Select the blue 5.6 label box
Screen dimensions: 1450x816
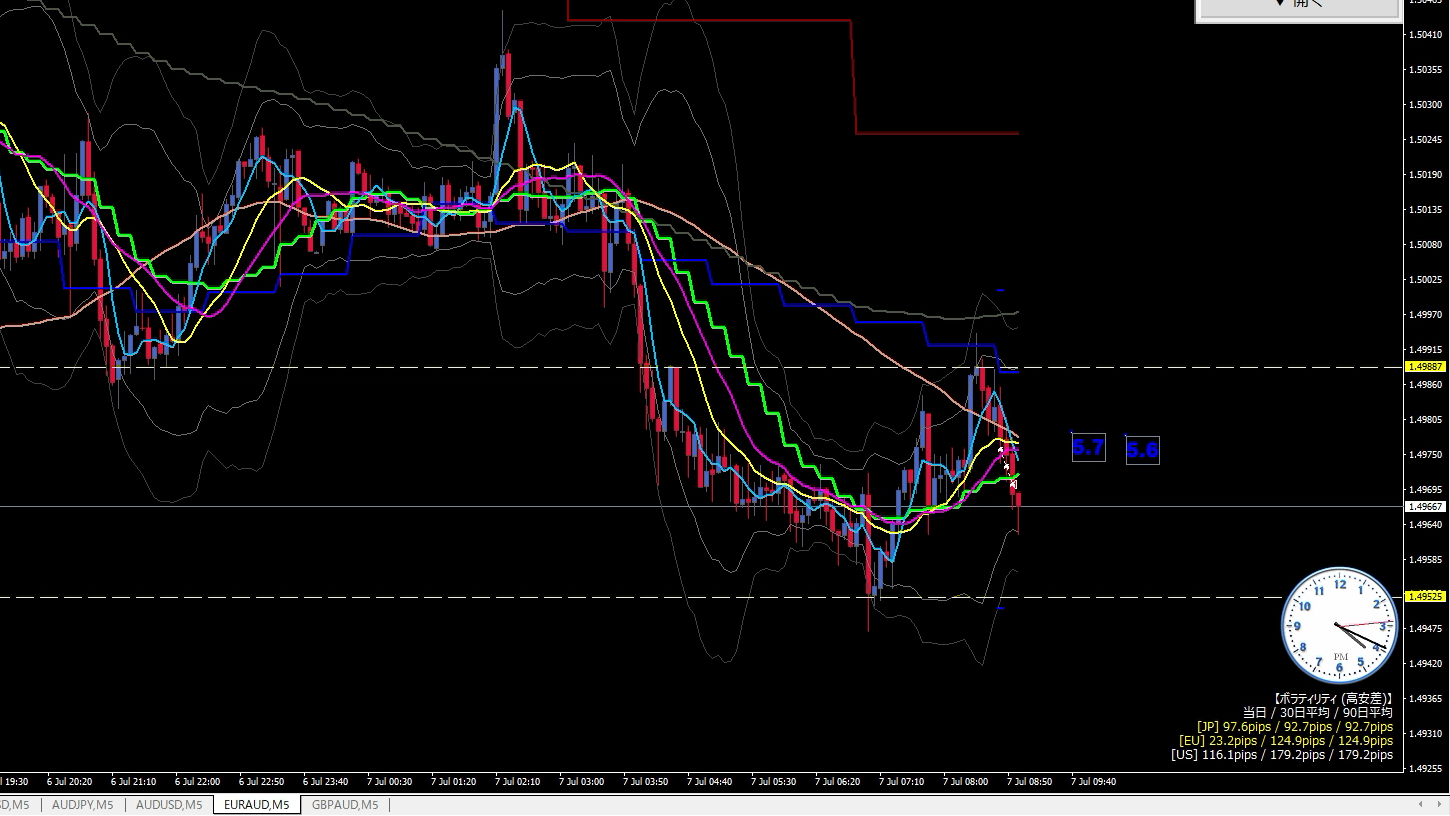coord(1142,450)
